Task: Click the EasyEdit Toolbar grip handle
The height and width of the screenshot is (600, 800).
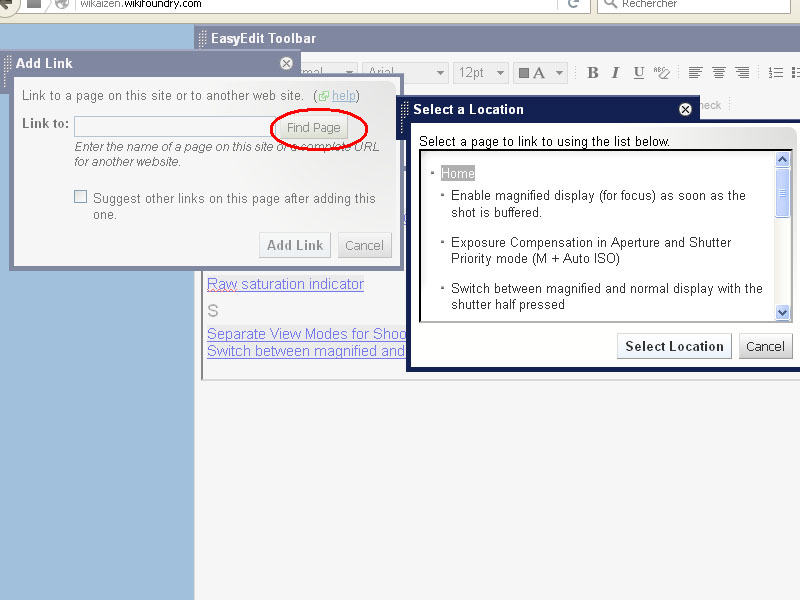Action: pos(202,38)
